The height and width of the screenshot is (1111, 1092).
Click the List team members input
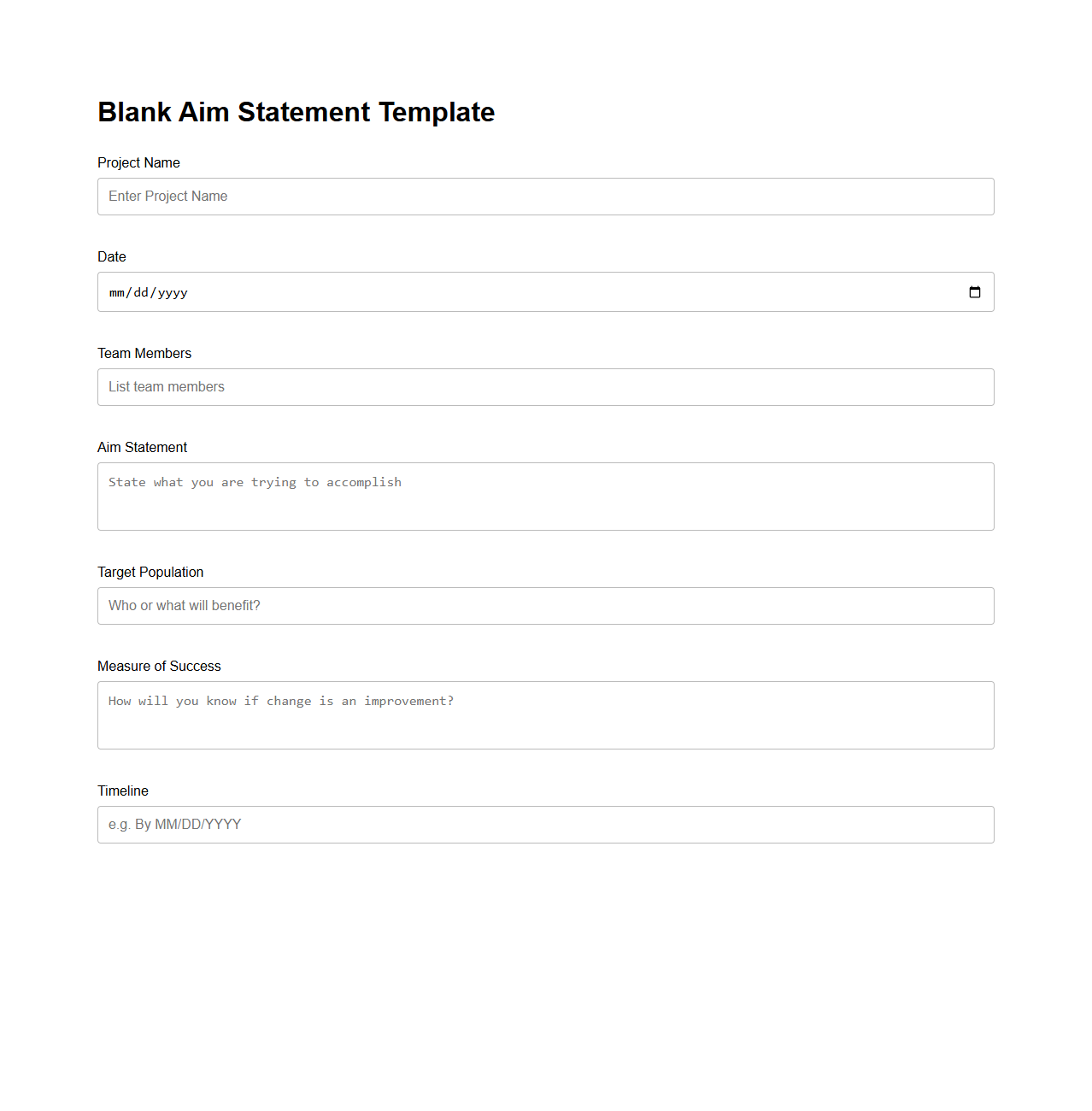coord(546,387)
